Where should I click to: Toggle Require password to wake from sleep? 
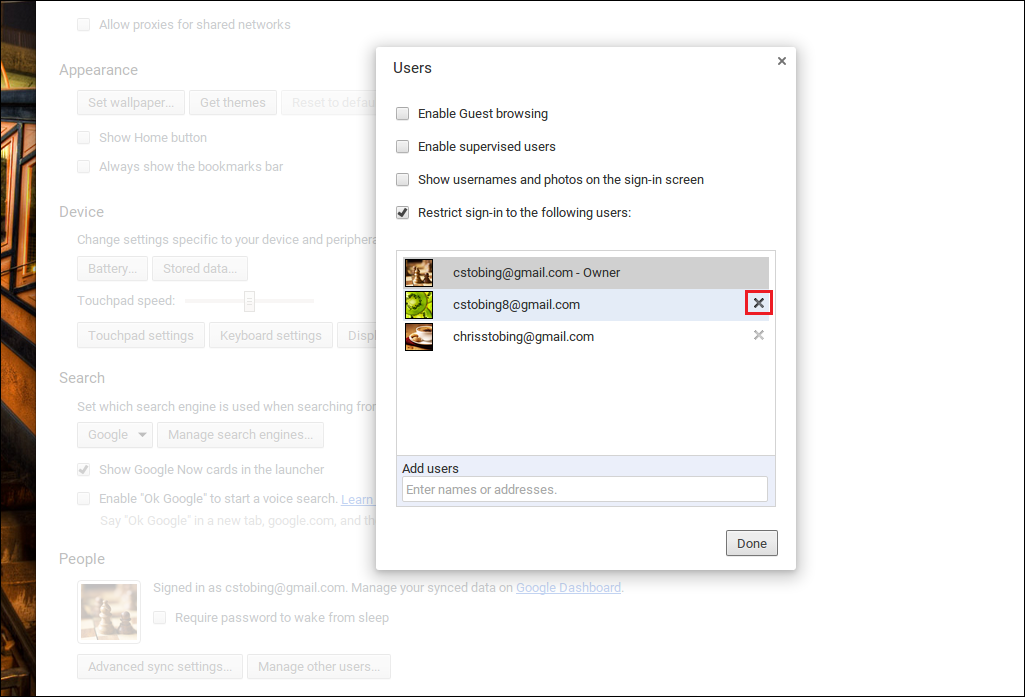tap(160, 618)
